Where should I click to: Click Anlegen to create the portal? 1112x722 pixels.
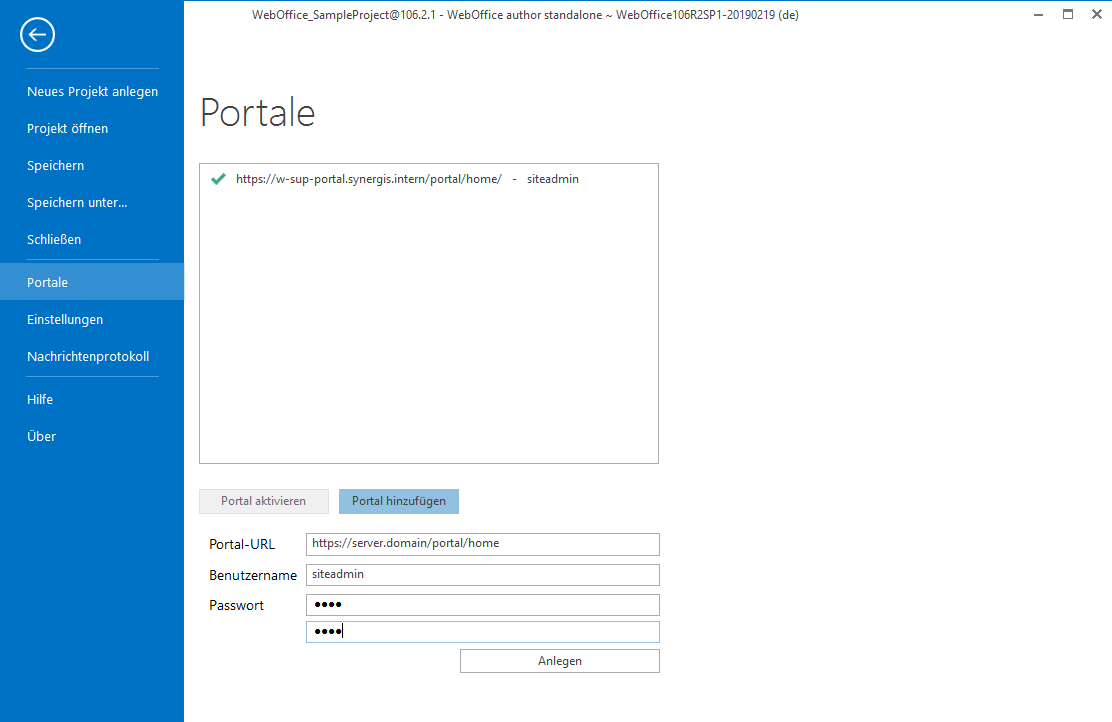[x=559, y=660]
